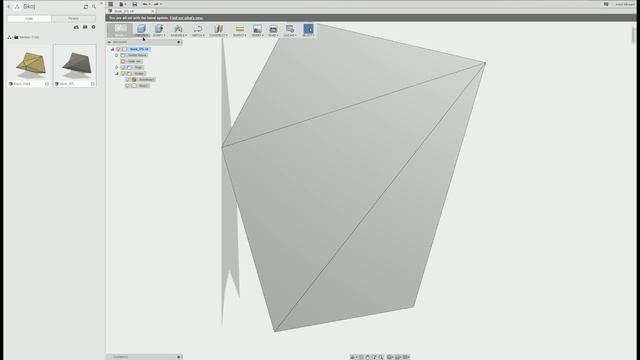The image size is (640, 360).
Task: Open the Modify tools icon
Action: 159,29
